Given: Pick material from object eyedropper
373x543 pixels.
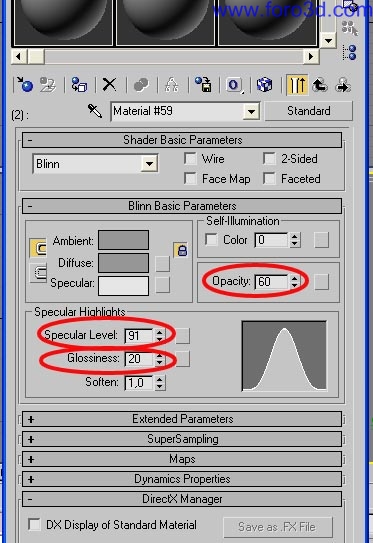Looking at the screenshot, I should 95,111.
